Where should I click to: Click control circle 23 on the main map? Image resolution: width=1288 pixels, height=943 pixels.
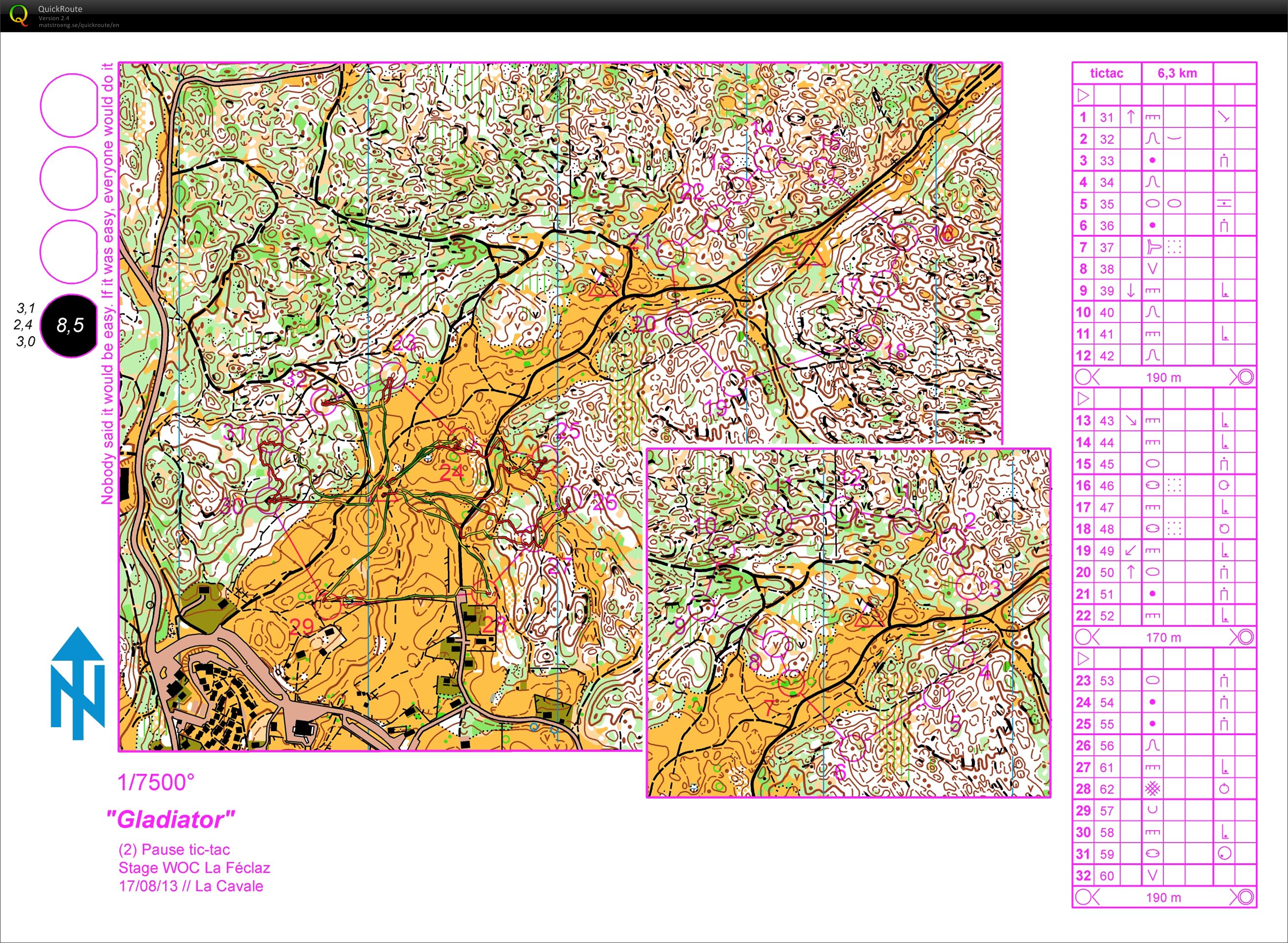[393, 374]
